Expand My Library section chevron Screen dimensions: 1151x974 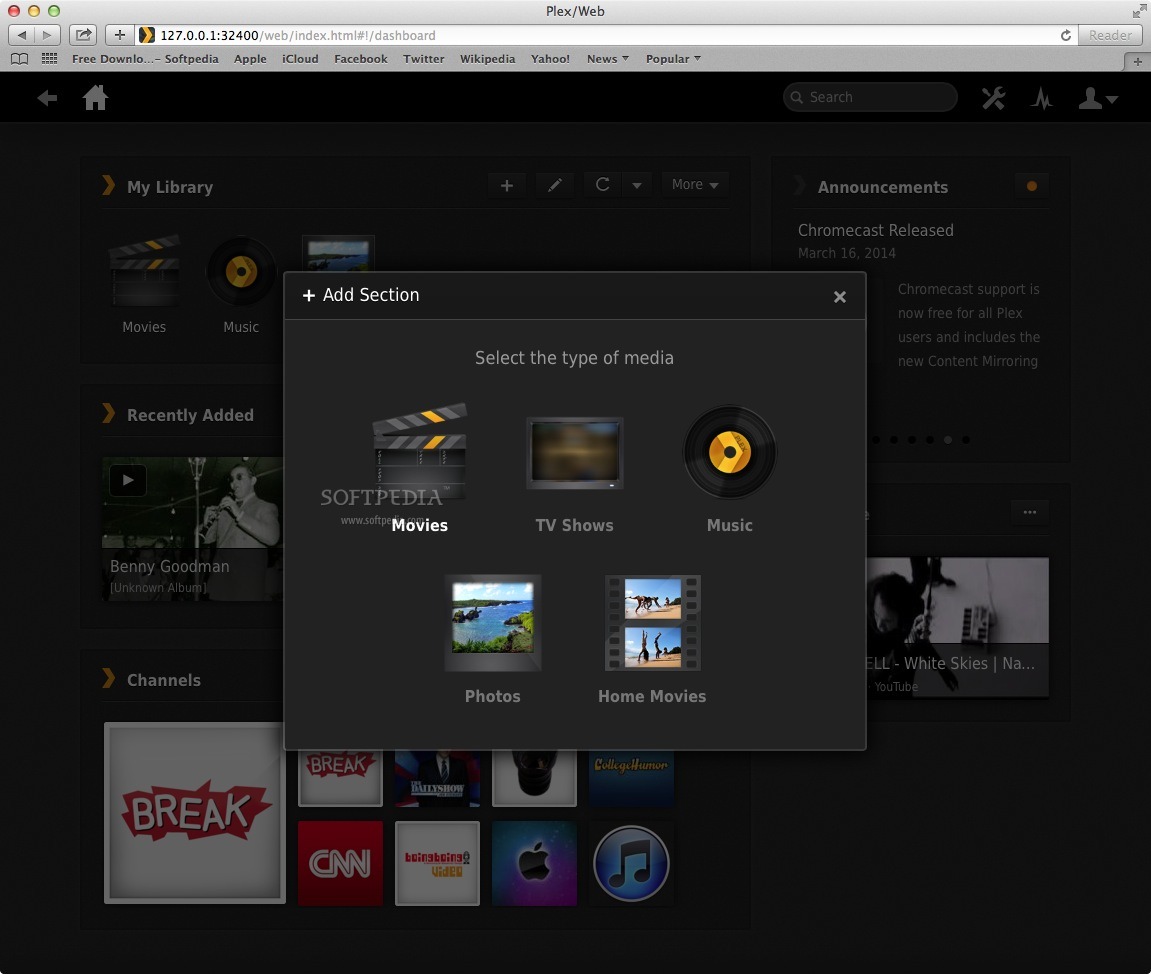pos(109,186)
